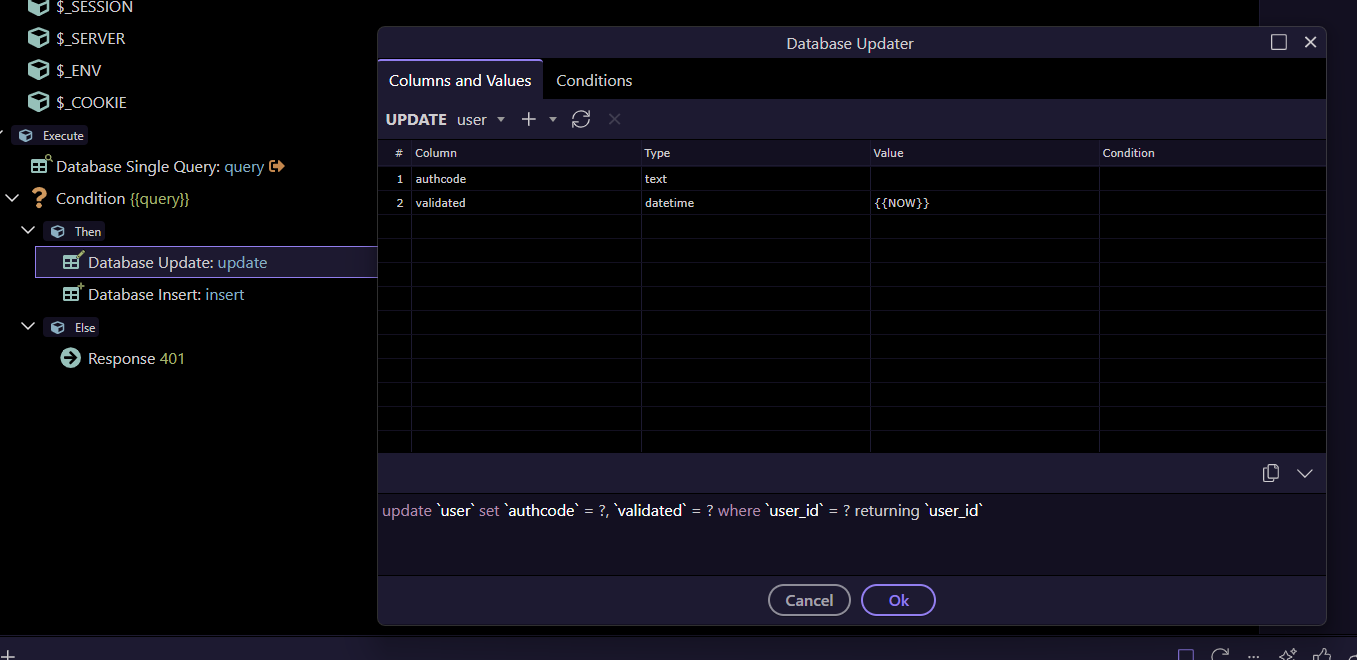Refresh the columns list with the refresh icon

tap(581, 119)
